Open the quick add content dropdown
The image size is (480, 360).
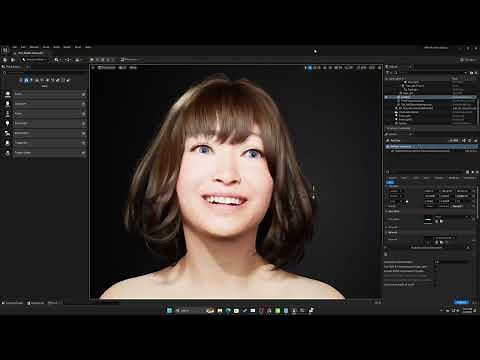point(57,60)
